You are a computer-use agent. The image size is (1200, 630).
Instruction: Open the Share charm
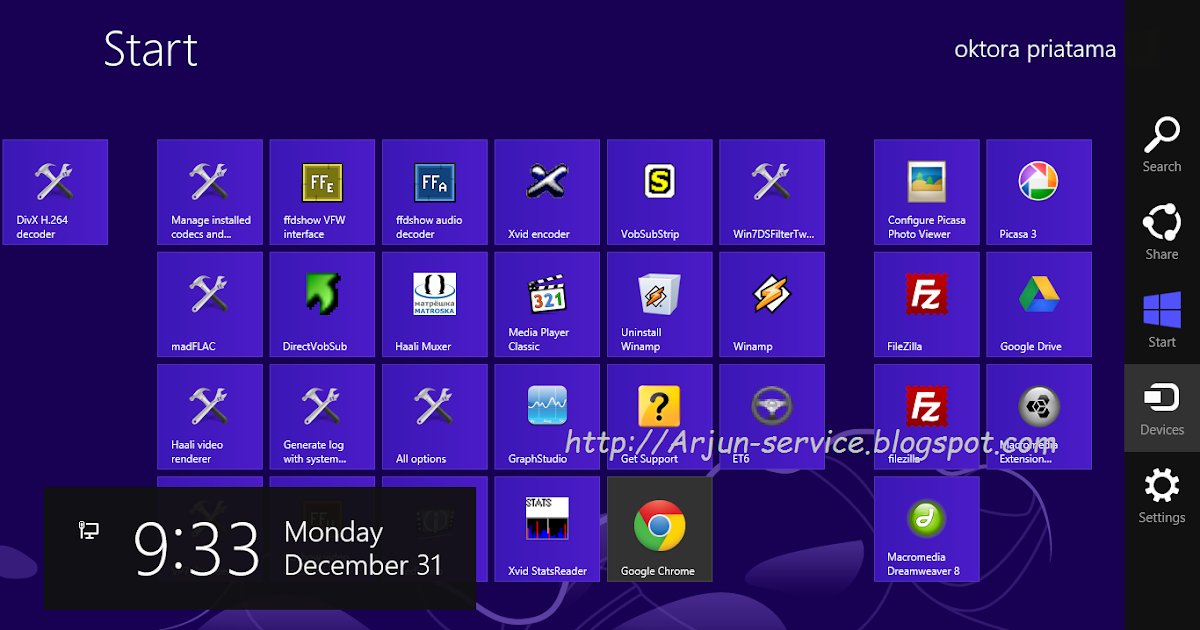coord(1162,232)
